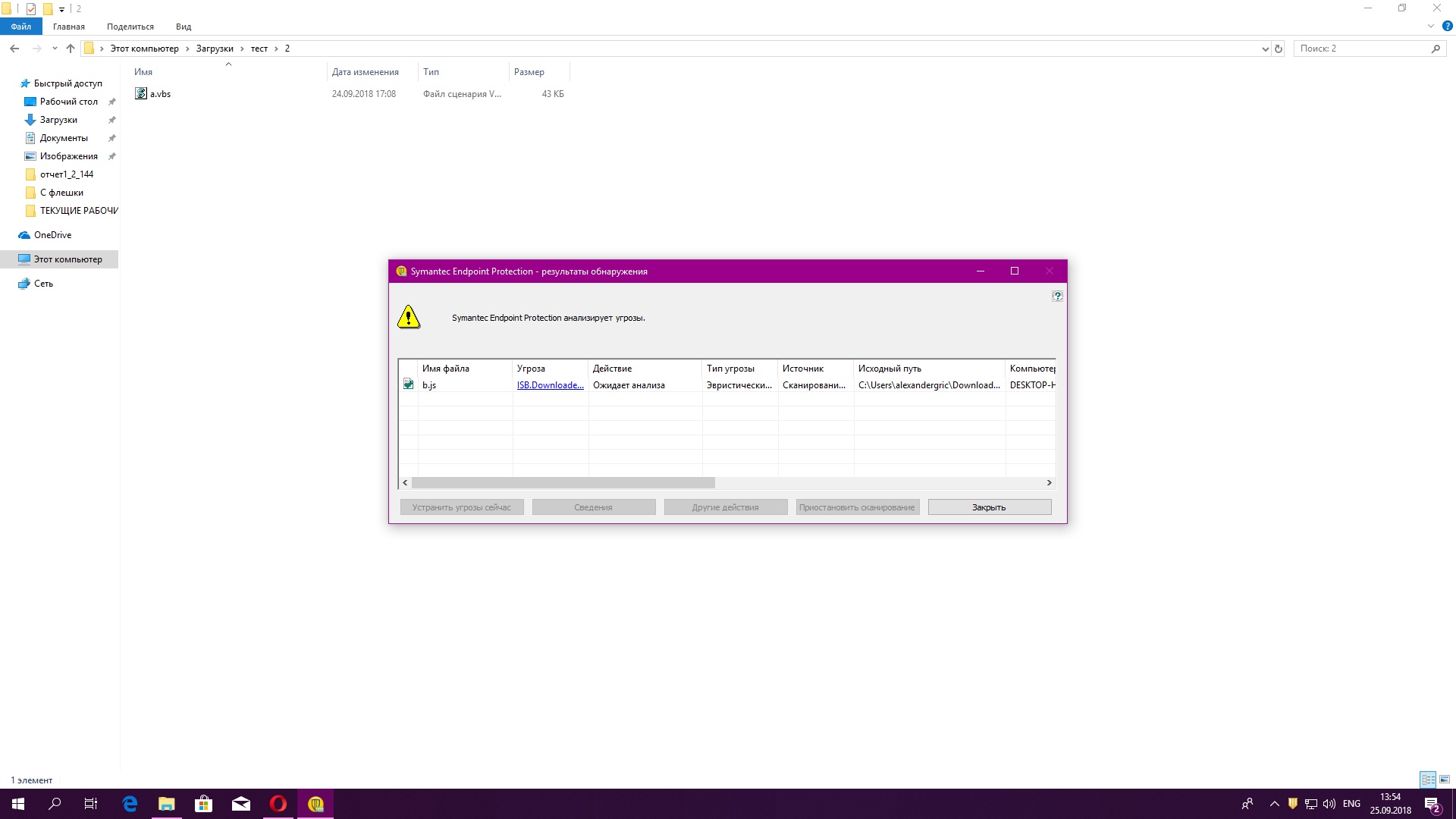Open the ISB.Downloader threat link
Viewport: 1456px width, 819px height.
(x=550, y=385)
